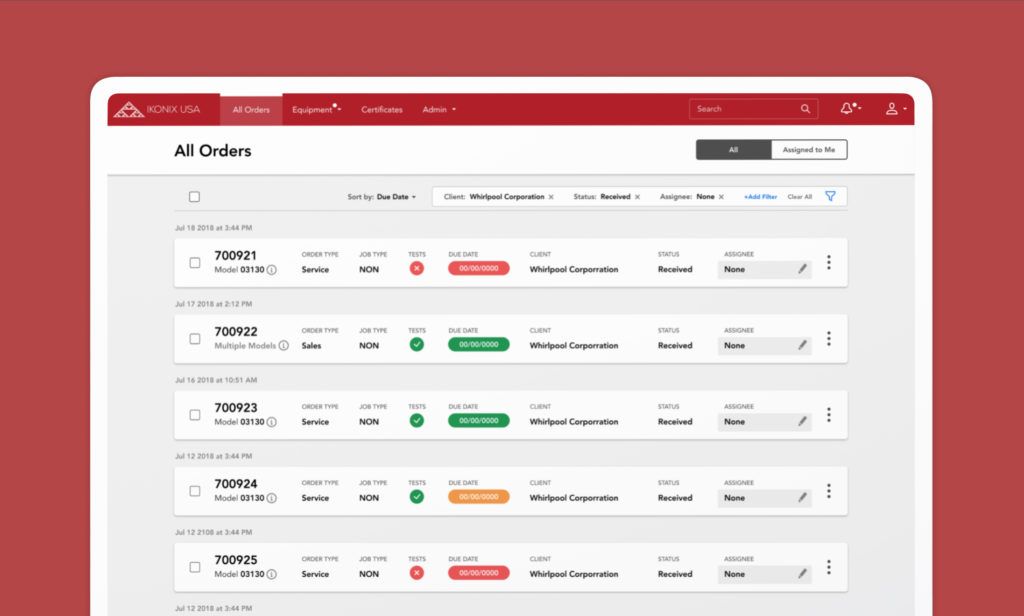Image resolution: width=1024 pixels, height=616 pixels.
Task: Open order number 700924
Action: pyautogui.click(x=236, y=483)
